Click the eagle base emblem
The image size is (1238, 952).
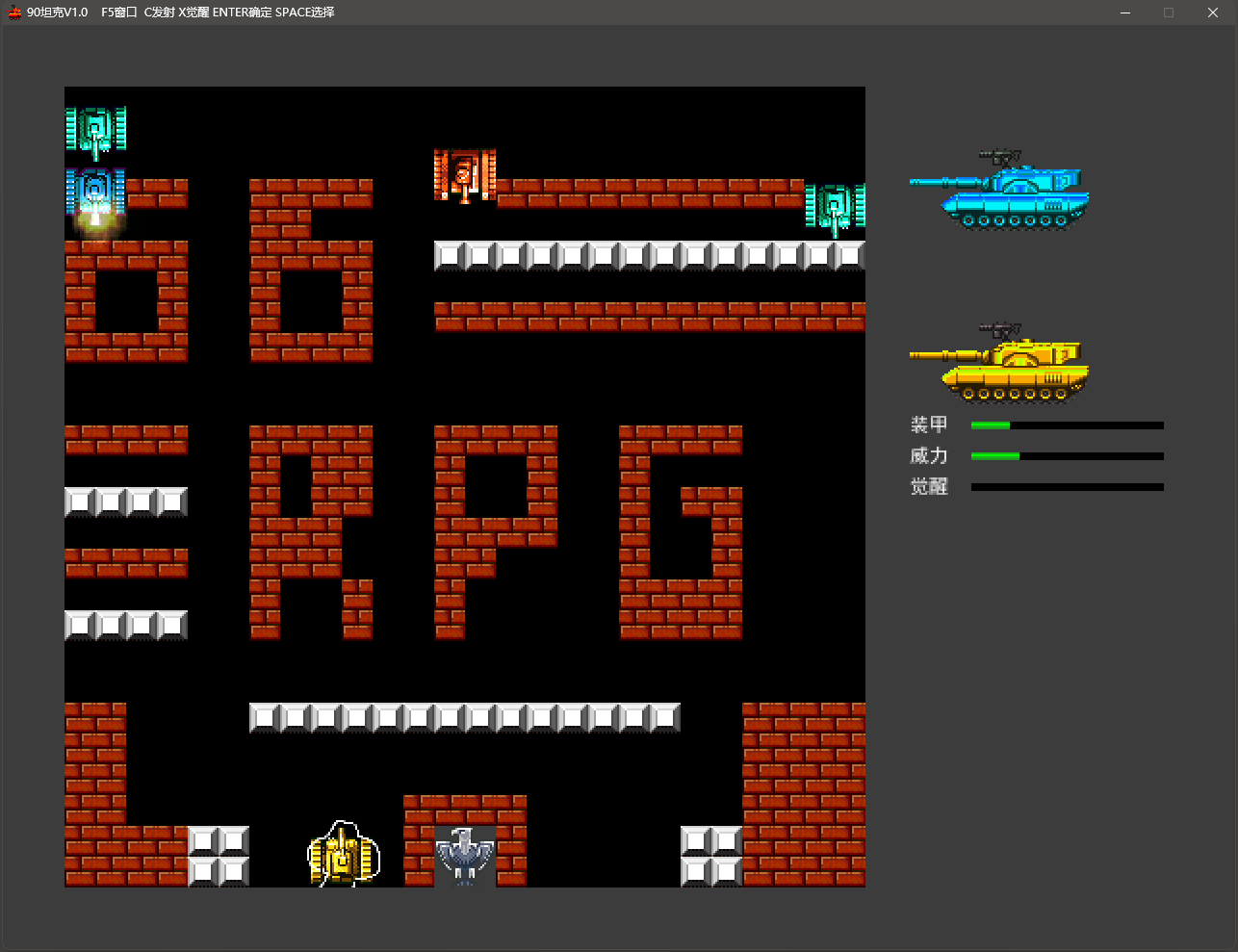click(x=465, y=856)
